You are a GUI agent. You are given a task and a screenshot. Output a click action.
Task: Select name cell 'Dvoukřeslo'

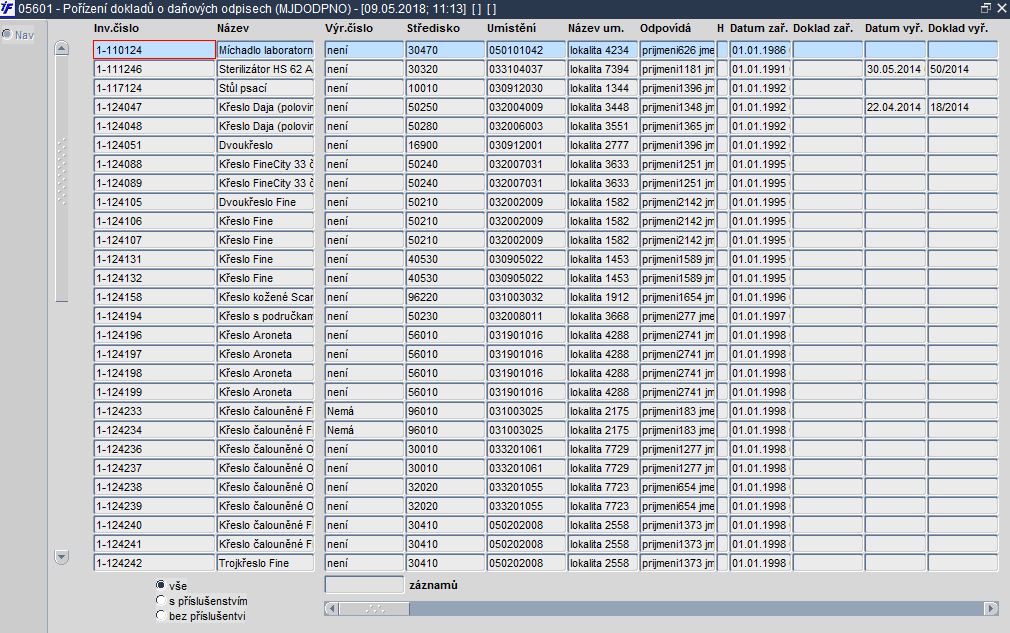(x=265, y=145)
